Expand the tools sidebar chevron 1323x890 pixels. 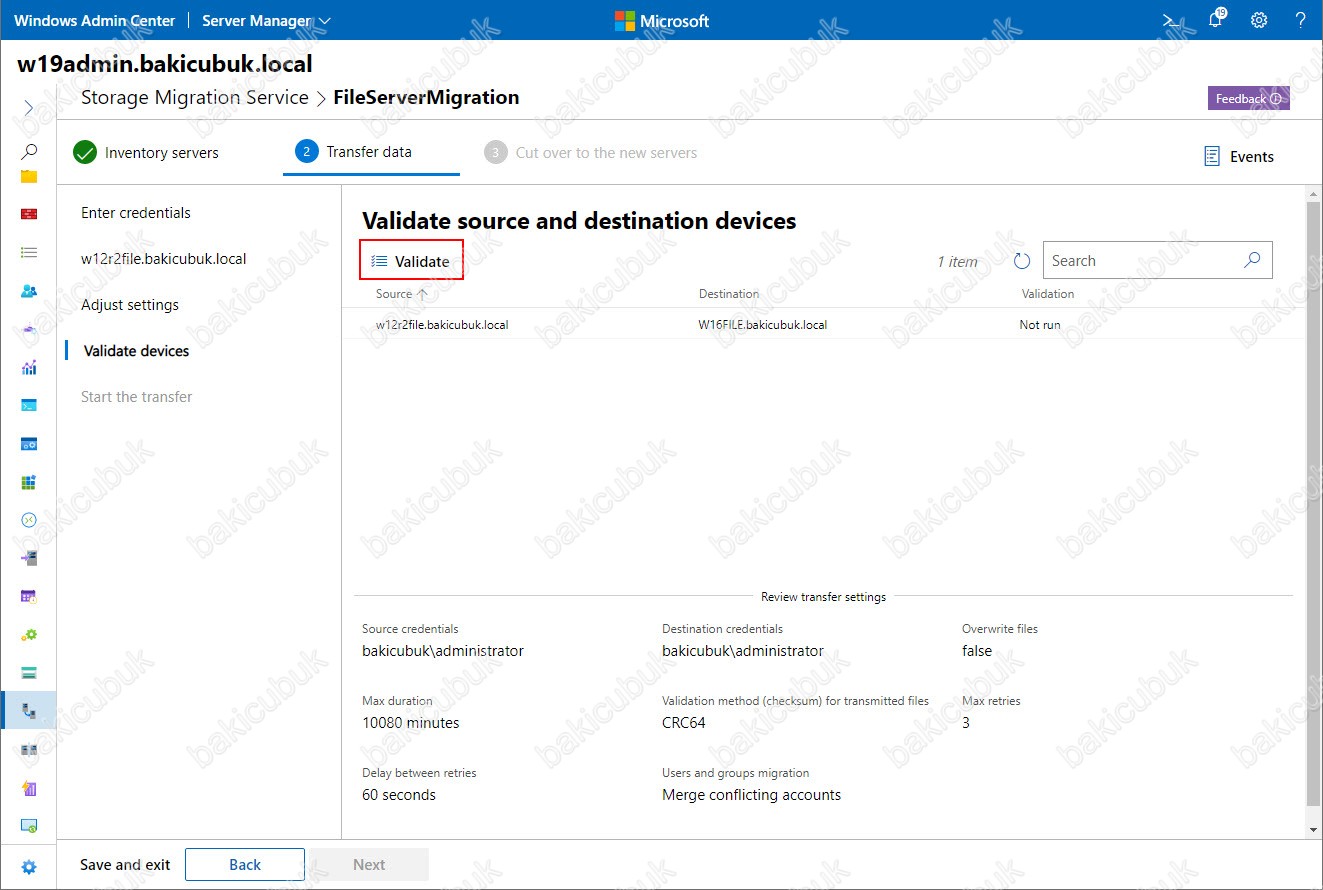coord(29,108)
